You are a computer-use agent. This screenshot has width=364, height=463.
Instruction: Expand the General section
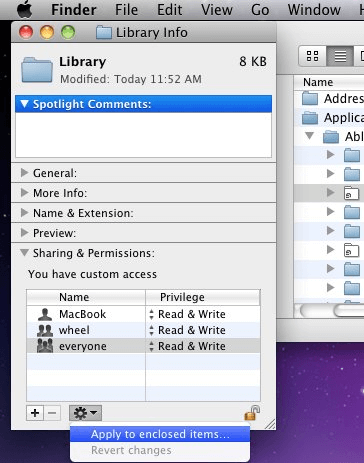click(x=24, y=173)
